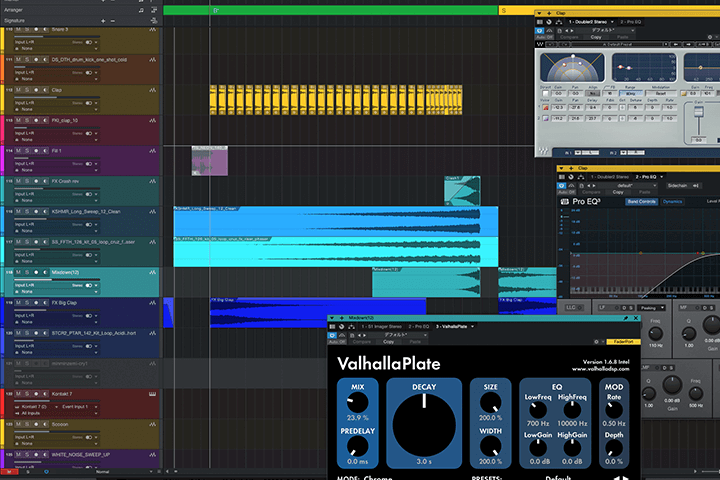Viewport: 720px width, 480px height.
Task: Enable monitor on the Clap track
Action: tap(45, 90)
